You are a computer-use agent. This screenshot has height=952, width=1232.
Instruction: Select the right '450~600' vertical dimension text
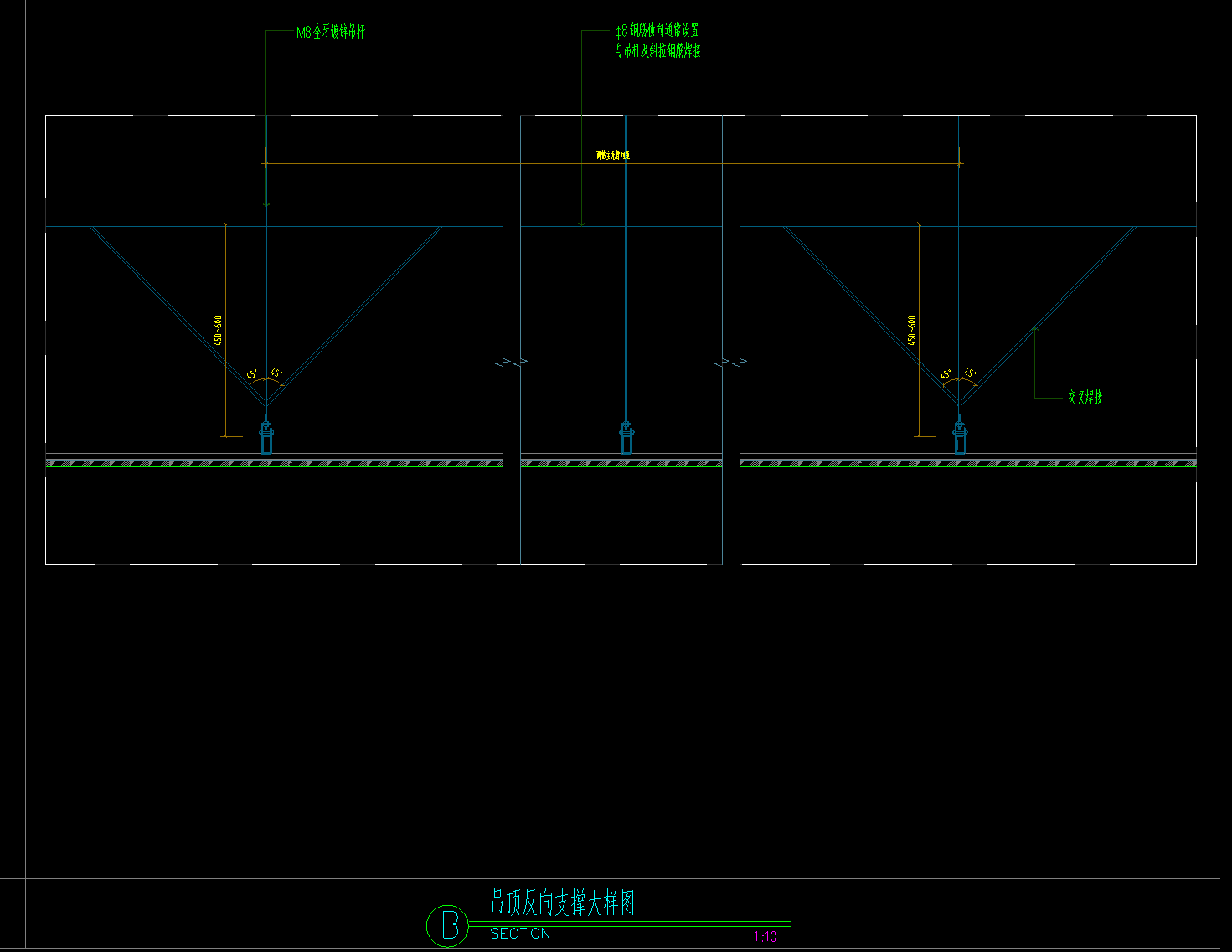click(912, 331)
